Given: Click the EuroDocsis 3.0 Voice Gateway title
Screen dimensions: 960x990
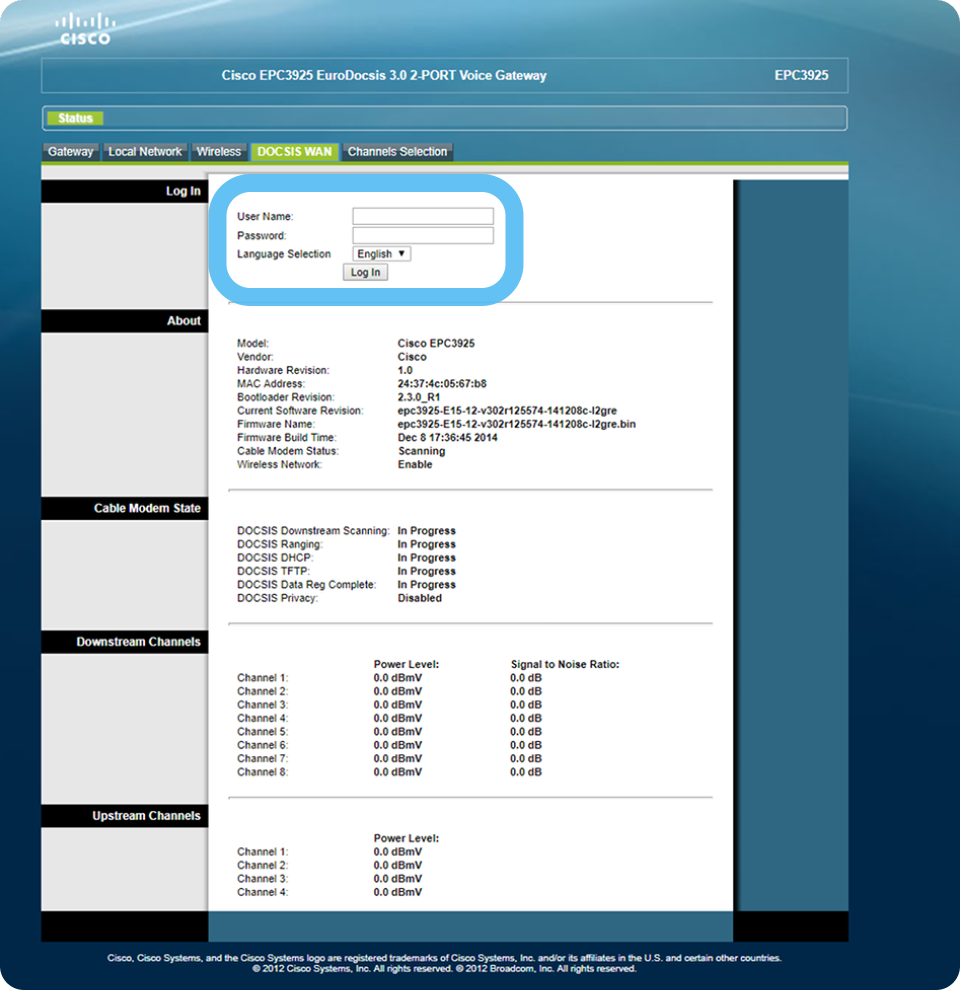Looking at the screenshot, I should pyautogui.click(x=384, y=75).
